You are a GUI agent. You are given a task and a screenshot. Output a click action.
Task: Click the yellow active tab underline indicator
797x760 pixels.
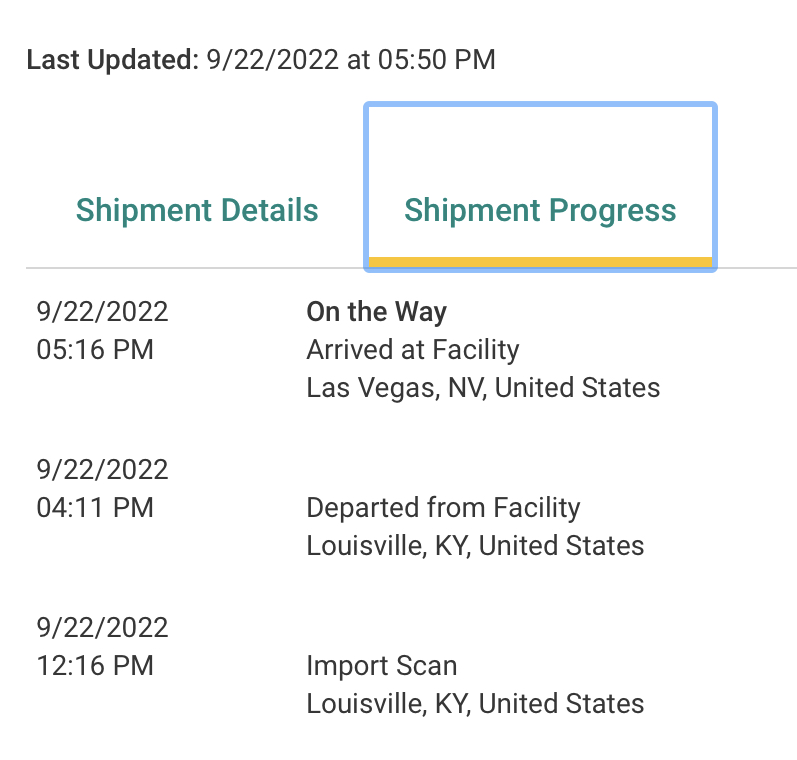[540, 263]
